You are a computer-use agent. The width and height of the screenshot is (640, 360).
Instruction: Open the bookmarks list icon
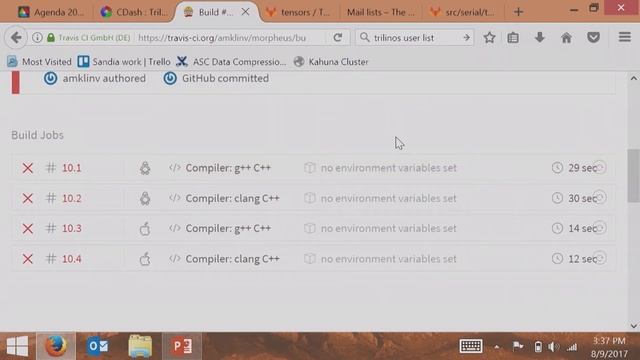point(513,38)
